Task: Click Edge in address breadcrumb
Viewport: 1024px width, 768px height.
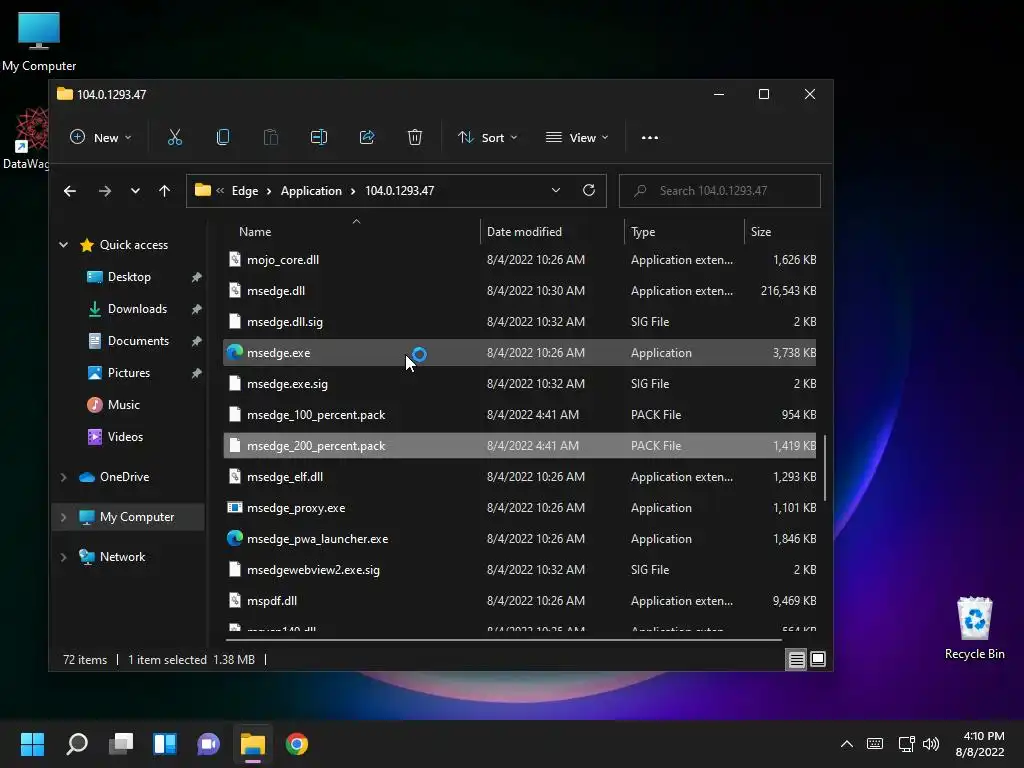Action: 245,191
